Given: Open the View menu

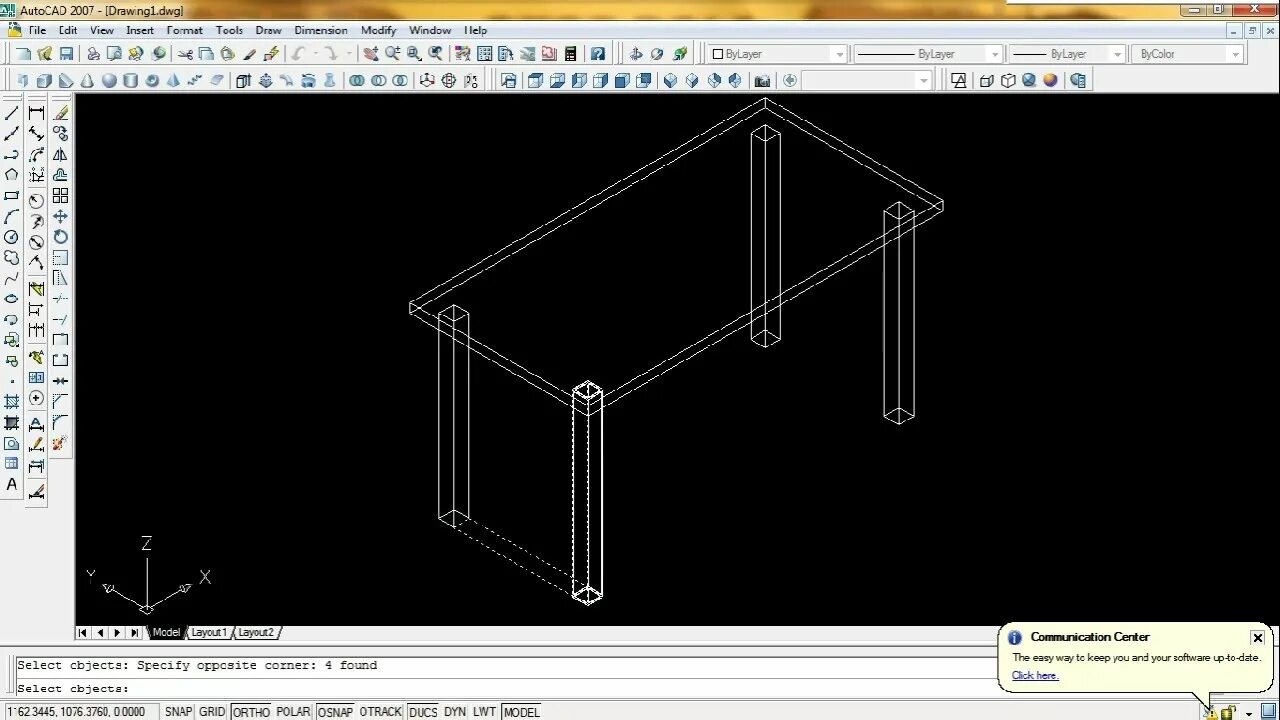Looking at the screenshot, I should tap(102, 30).
